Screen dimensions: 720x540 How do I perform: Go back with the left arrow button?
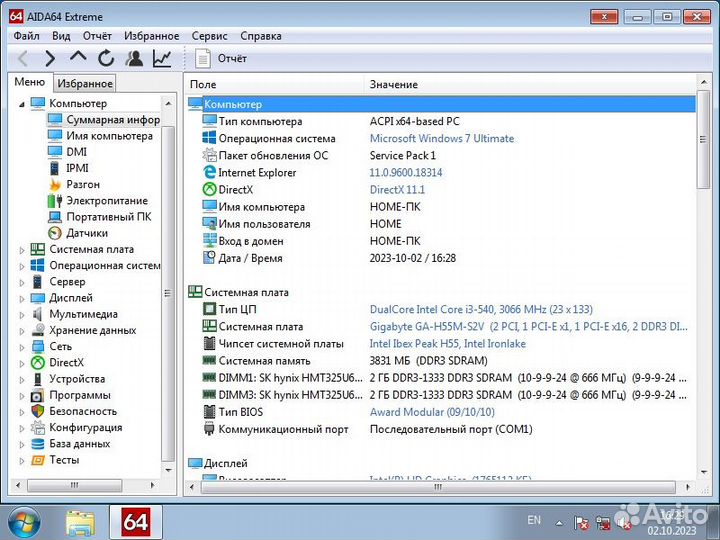coord(22,58)
